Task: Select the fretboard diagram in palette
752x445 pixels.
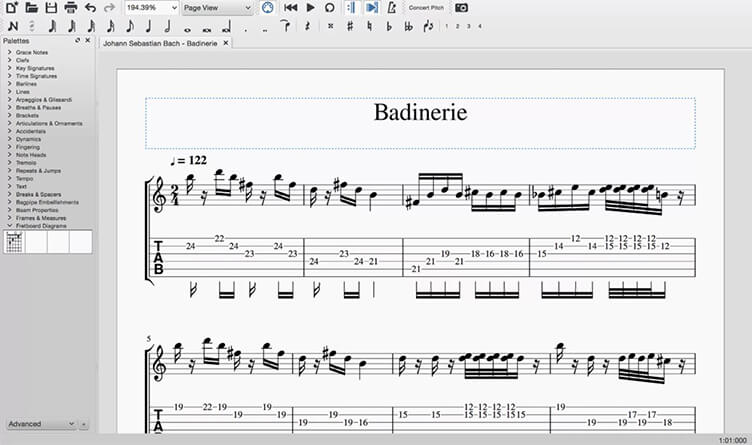Action: coord(14,242)
